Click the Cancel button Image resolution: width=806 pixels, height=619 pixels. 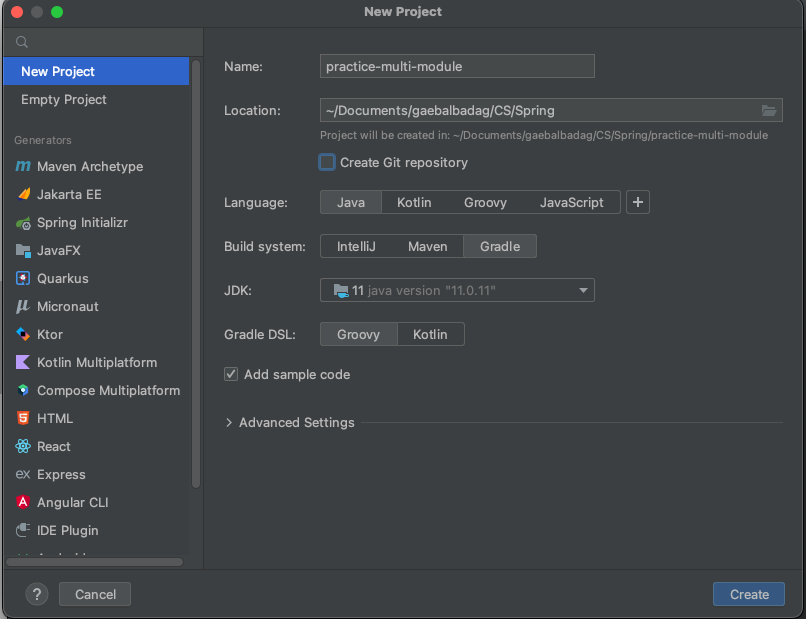95,594
